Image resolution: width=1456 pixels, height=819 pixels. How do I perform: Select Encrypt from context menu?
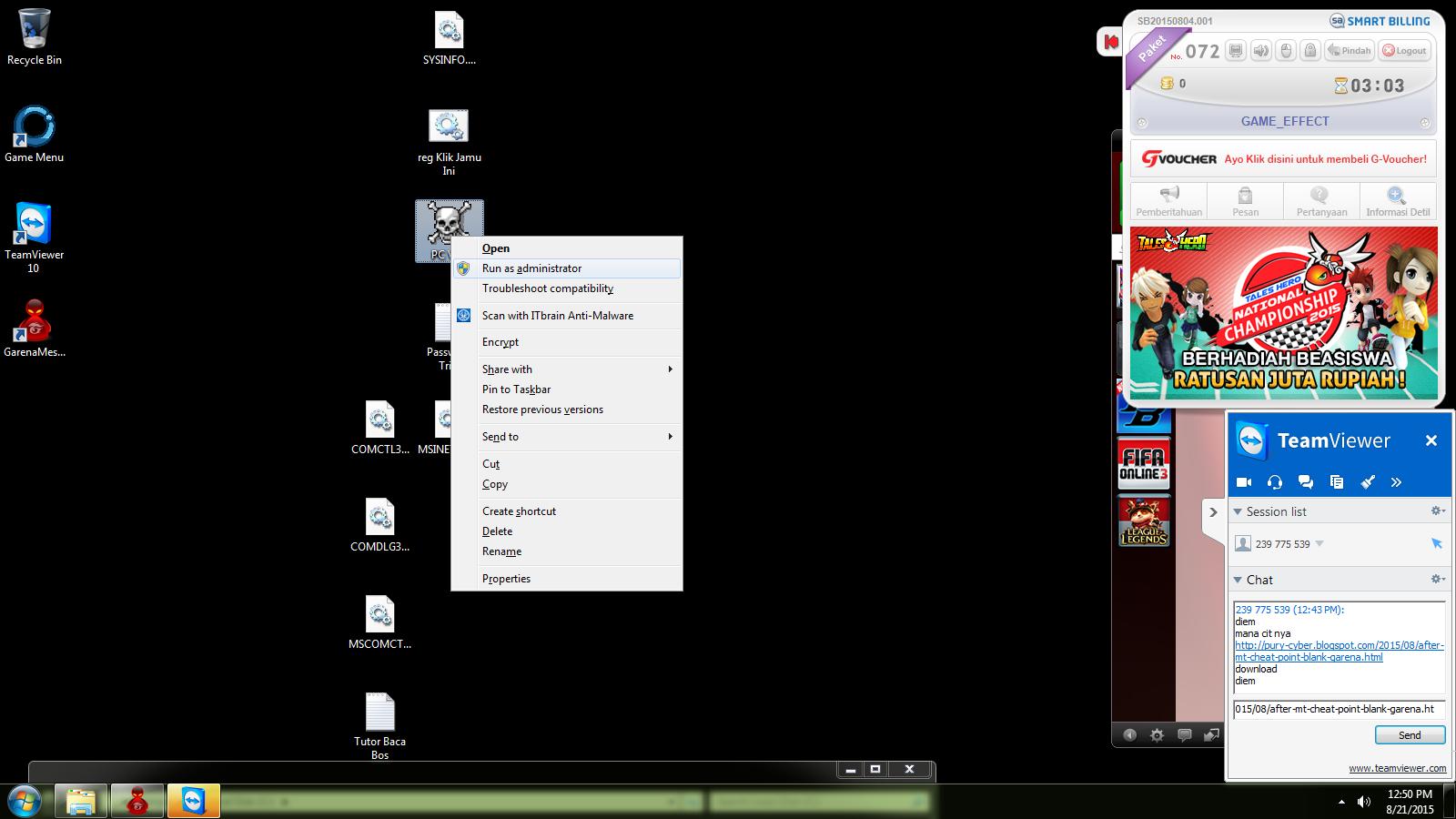(567, 342)
